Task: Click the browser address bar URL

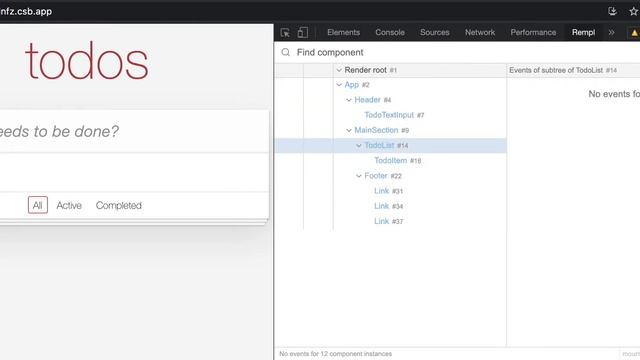Action: [x=26, y=11]
